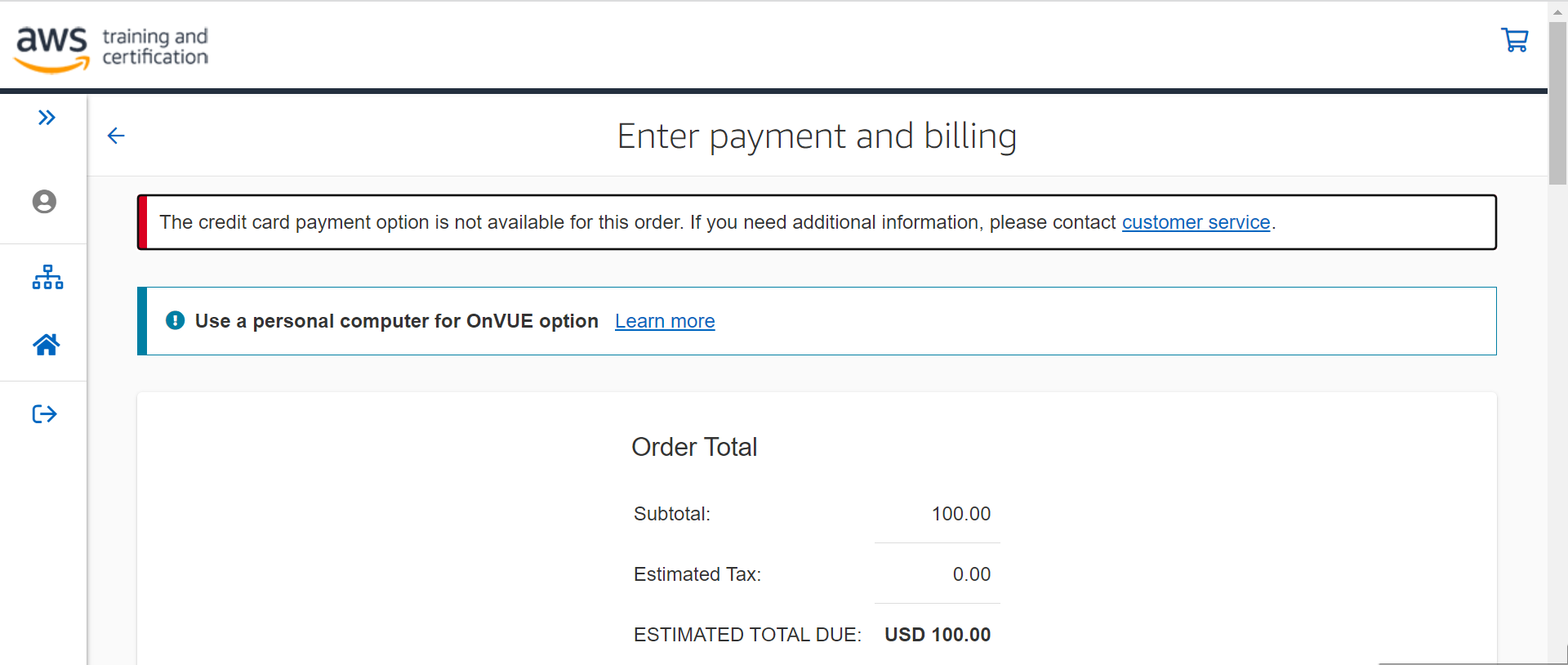Image resolution: width=1568 pixels, height=665 pixels.
Task: Go back using the left arrow
Action: [116, 136]
